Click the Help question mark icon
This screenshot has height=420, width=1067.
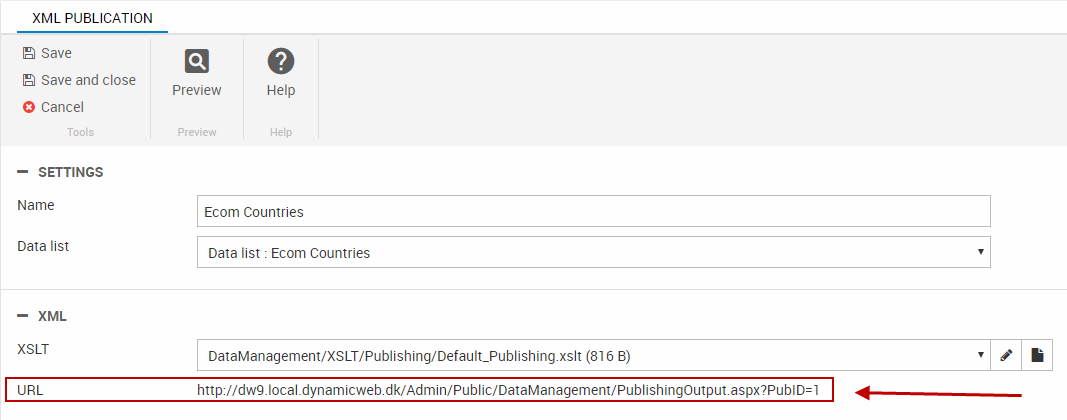281,61
